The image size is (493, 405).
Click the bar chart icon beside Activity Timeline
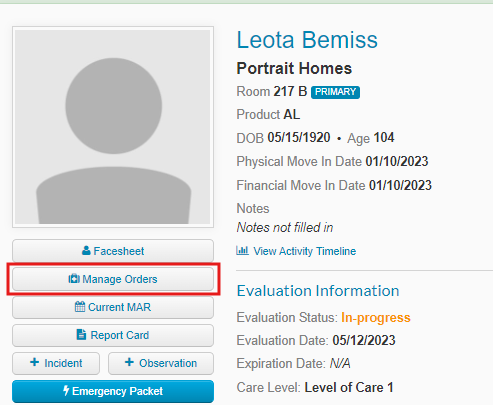(242, 250)
